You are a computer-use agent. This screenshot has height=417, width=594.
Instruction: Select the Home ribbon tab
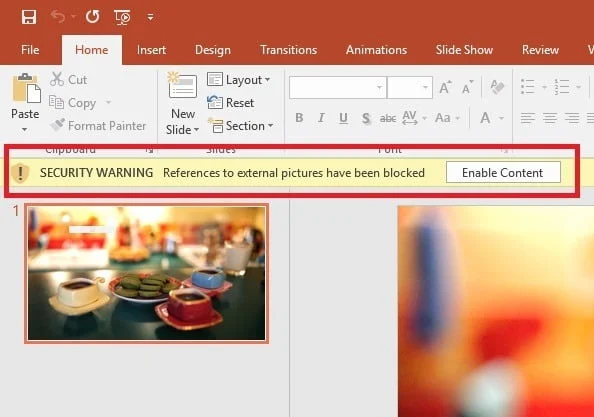[x=92, y=50]
